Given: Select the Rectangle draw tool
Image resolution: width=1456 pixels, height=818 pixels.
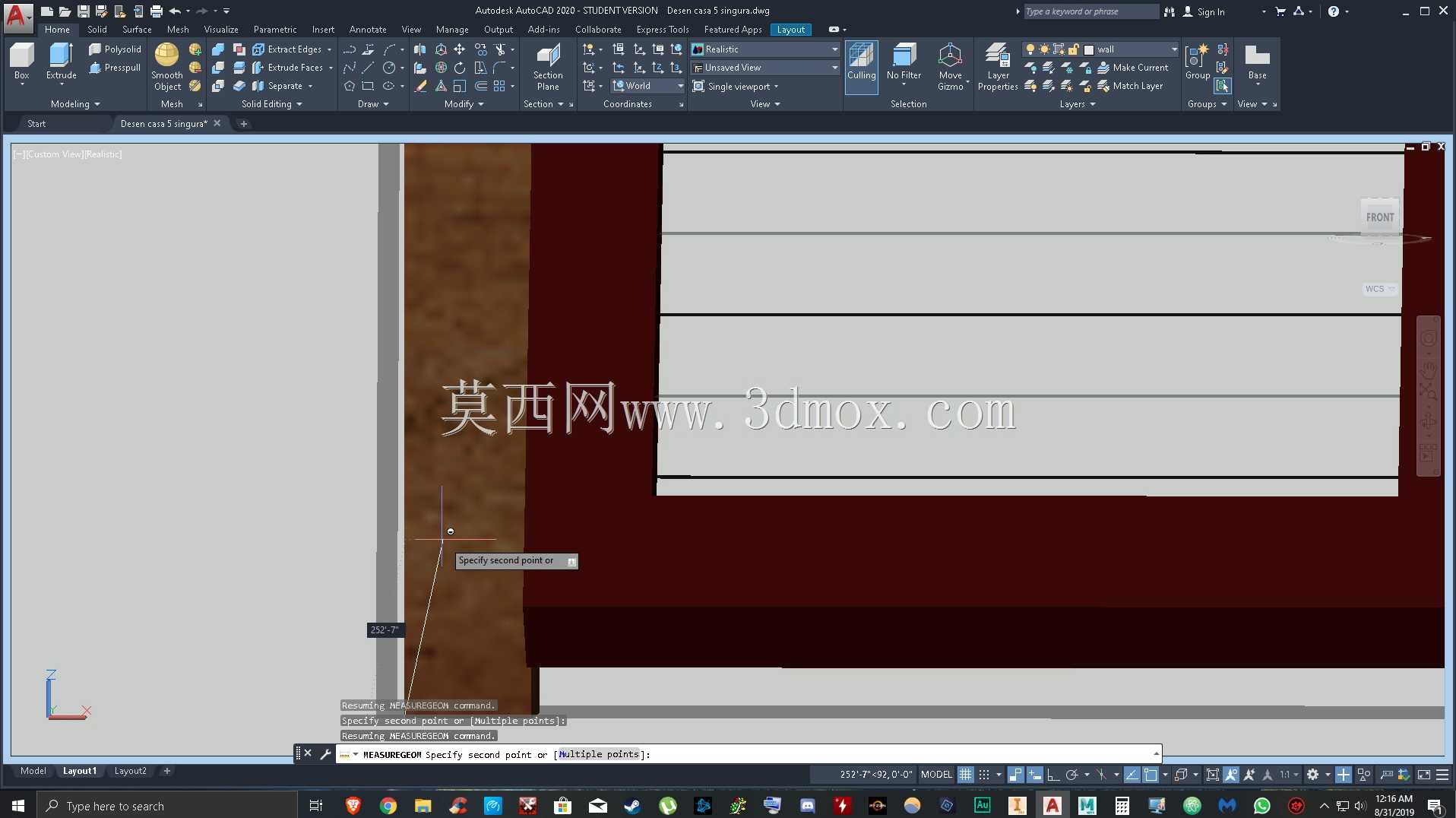Looking at the screenshot, I should (x=368, y=86).
